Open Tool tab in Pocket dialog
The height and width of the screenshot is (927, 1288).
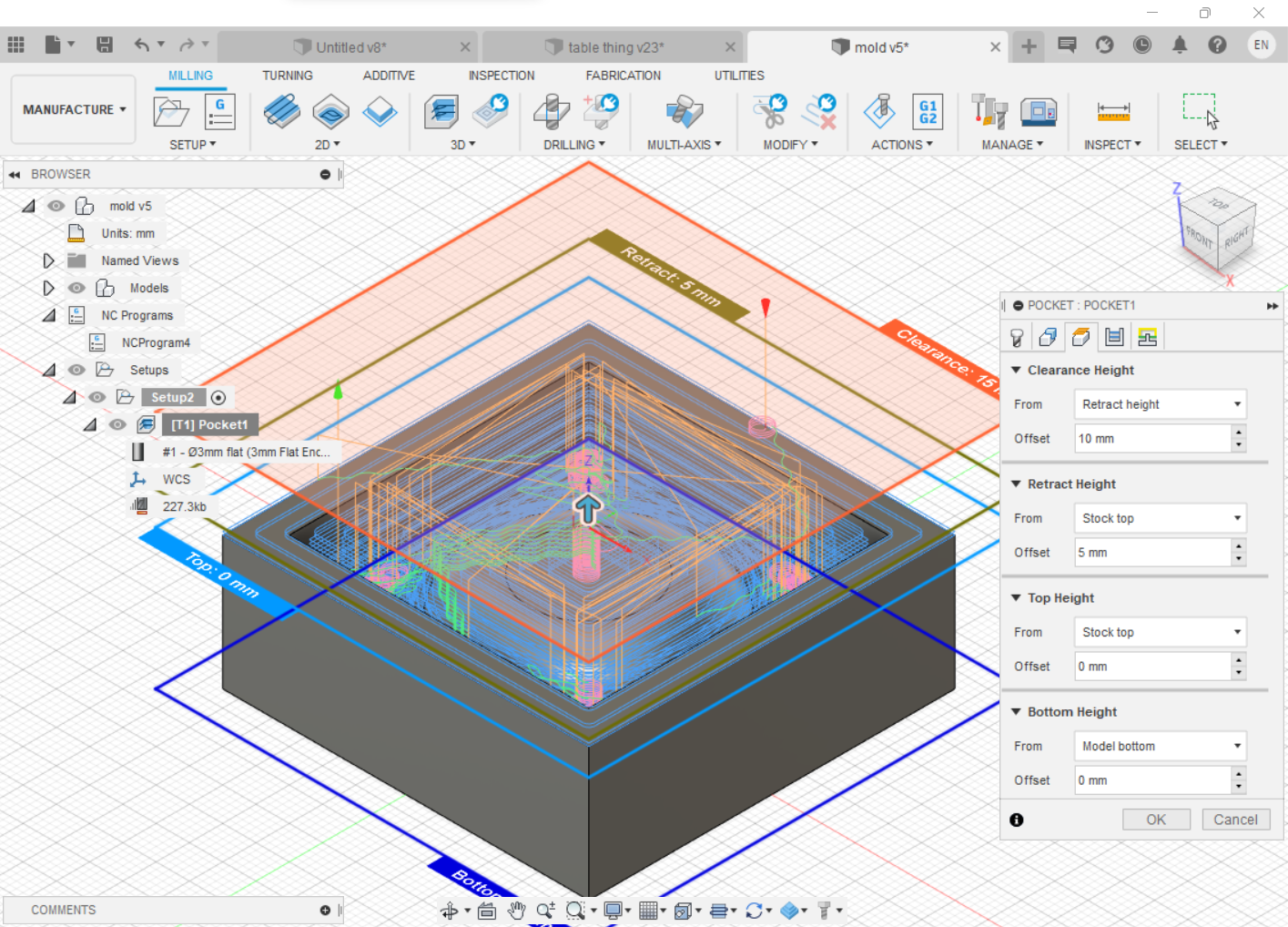[x=1017, y=338]
